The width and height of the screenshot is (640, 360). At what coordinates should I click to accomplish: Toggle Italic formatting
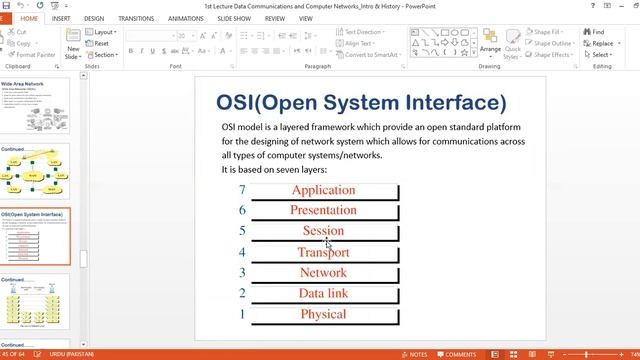tap(142, 51)
